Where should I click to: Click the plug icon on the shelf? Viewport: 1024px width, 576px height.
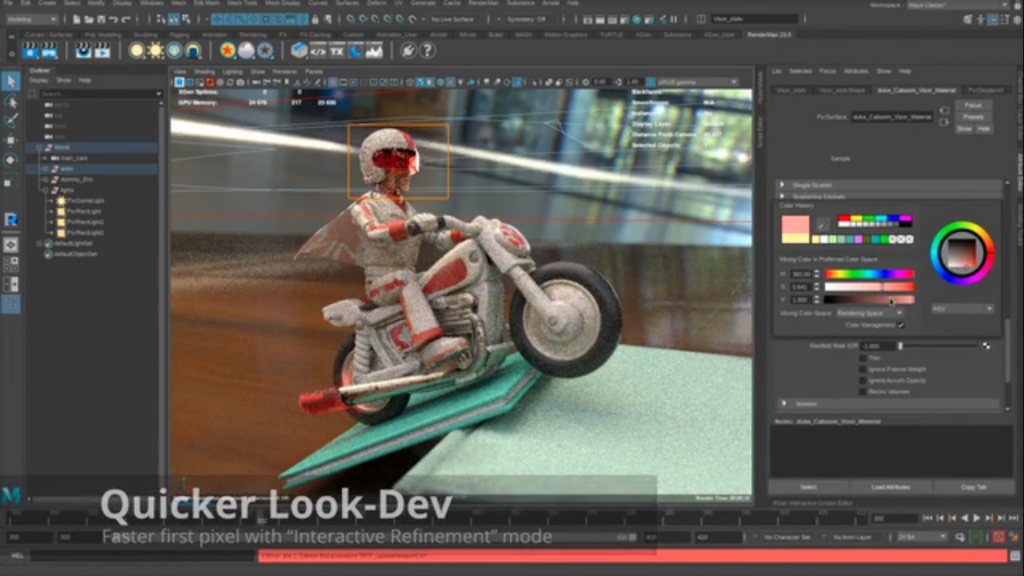tap(408, 50)
